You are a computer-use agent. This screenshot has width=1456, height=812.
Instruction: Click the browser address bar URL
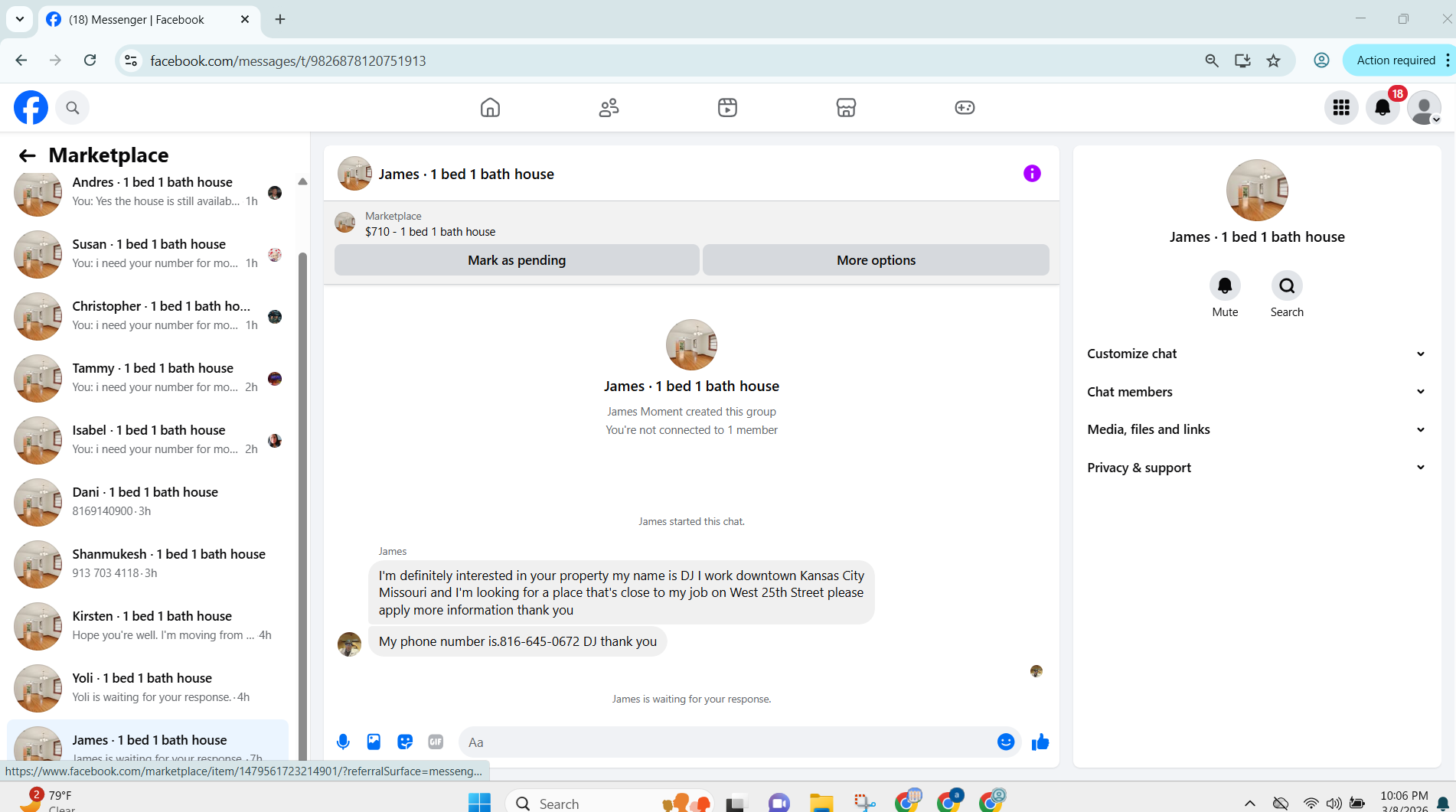tap(288, 60)
